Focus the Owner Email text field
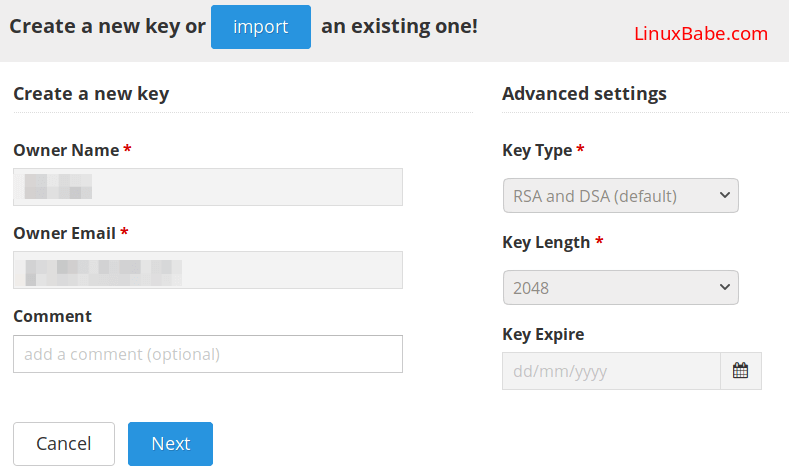 point(208,270)
